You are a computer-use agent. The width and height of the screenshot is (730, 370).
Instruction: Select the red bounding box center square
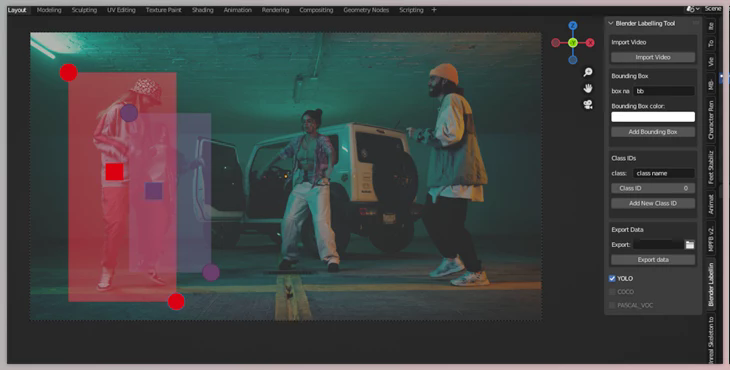(x=115, y=172)
